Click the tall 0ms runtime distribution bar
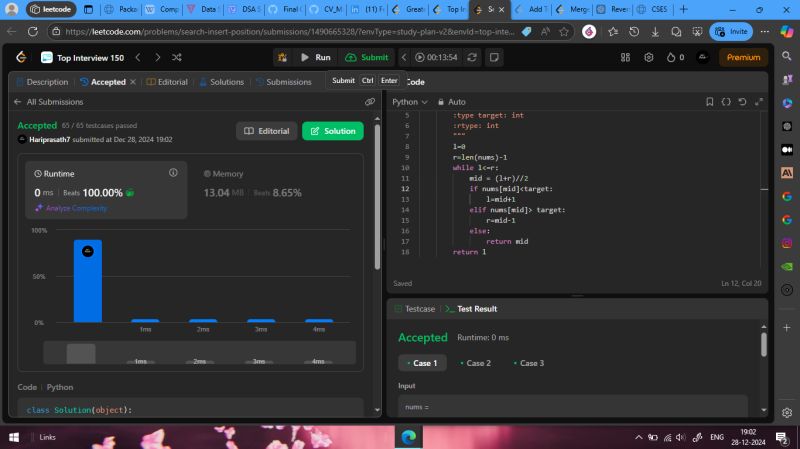The height and width of the screenshot is (449, 800). point(88,281)
